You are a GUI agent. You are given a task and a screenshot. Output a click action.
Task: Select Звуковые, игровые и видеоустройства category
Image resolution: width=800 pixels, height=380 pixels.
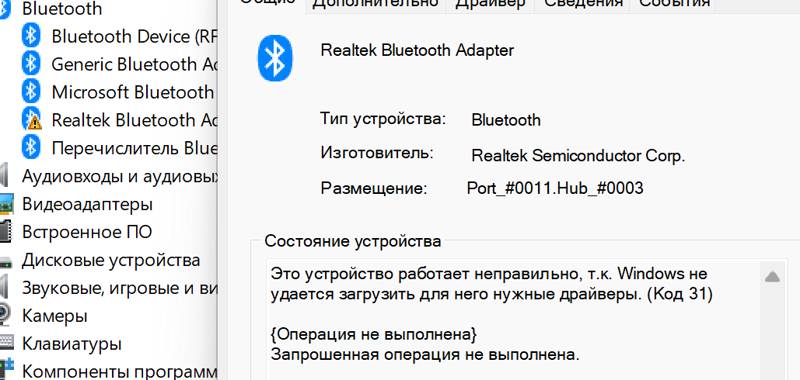[x=119, y=288]
